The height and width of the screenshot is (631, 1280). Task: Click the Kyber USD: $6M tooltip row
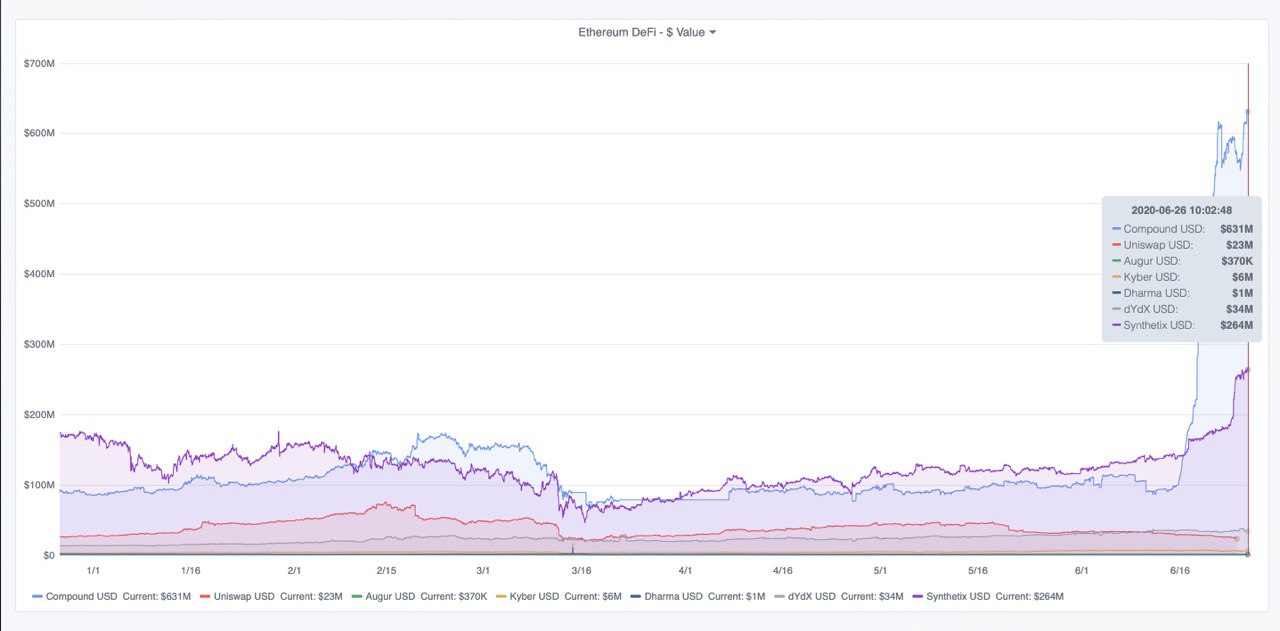click(x=1182, y=277)
